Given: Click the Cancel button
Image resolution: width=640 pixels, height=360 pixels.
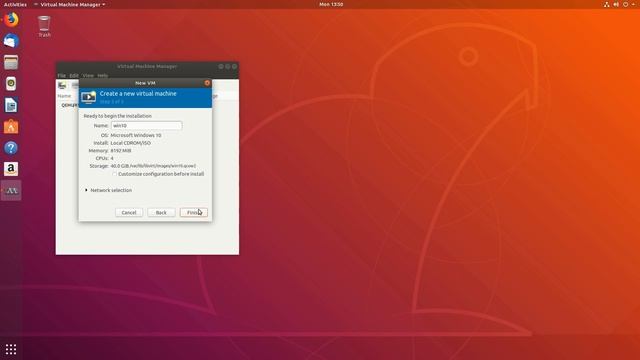Looking at the screenshot, I should [x=129, y=213].
